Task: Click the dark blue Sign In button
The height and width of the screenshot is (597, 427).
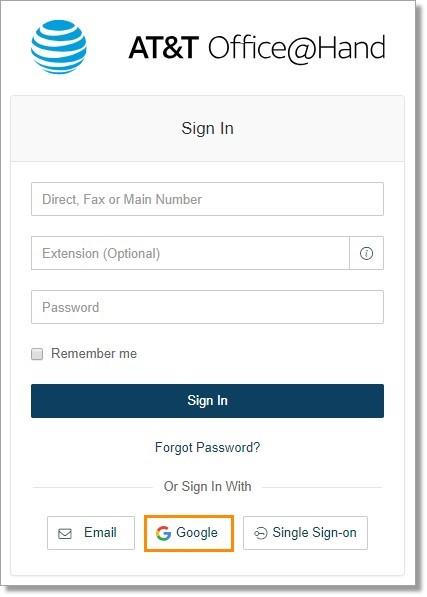Action: 207,401
